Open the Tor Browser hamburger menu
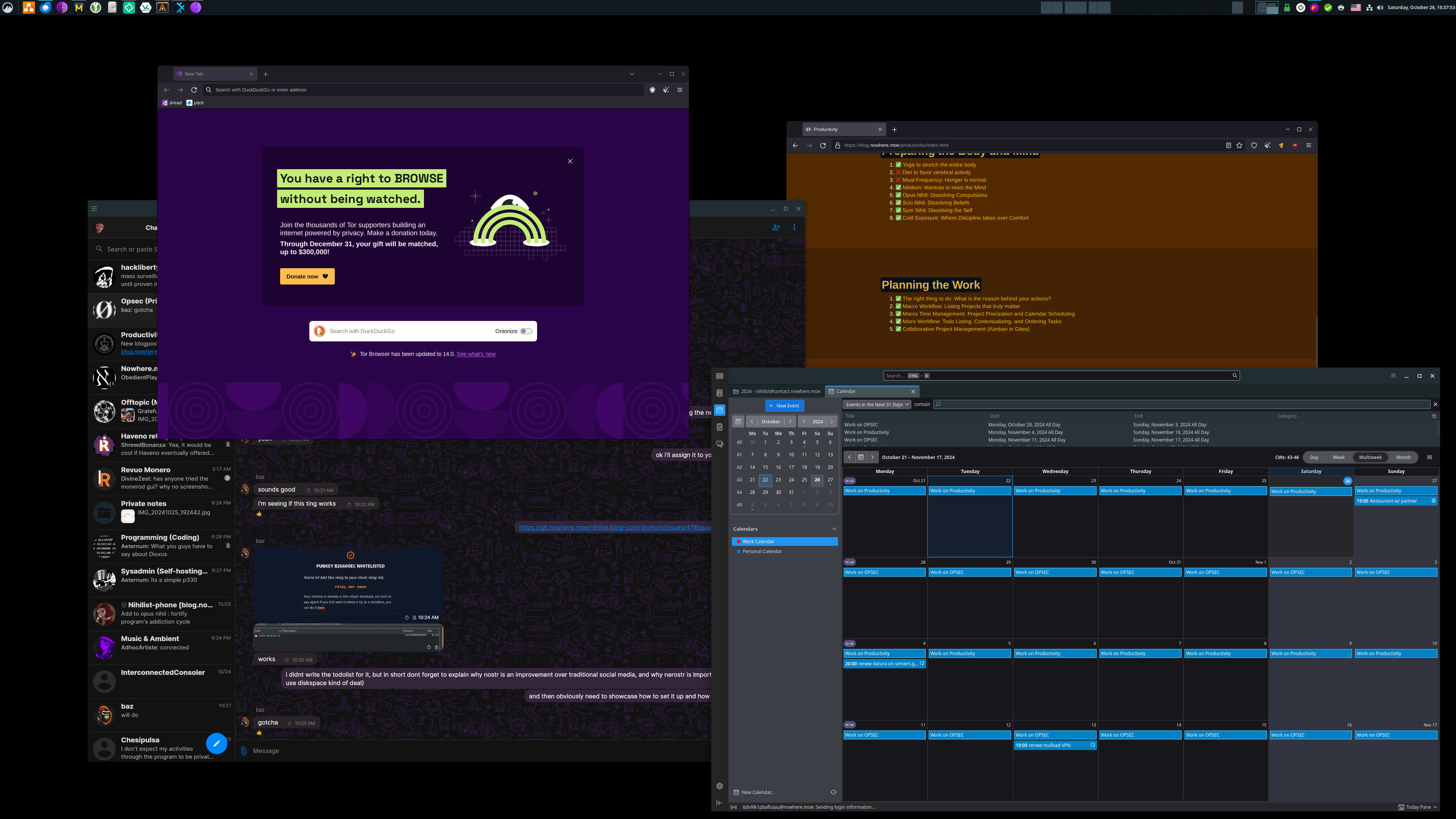Image resolution: width=1456 pixels, height=819 pixels. 680,90
